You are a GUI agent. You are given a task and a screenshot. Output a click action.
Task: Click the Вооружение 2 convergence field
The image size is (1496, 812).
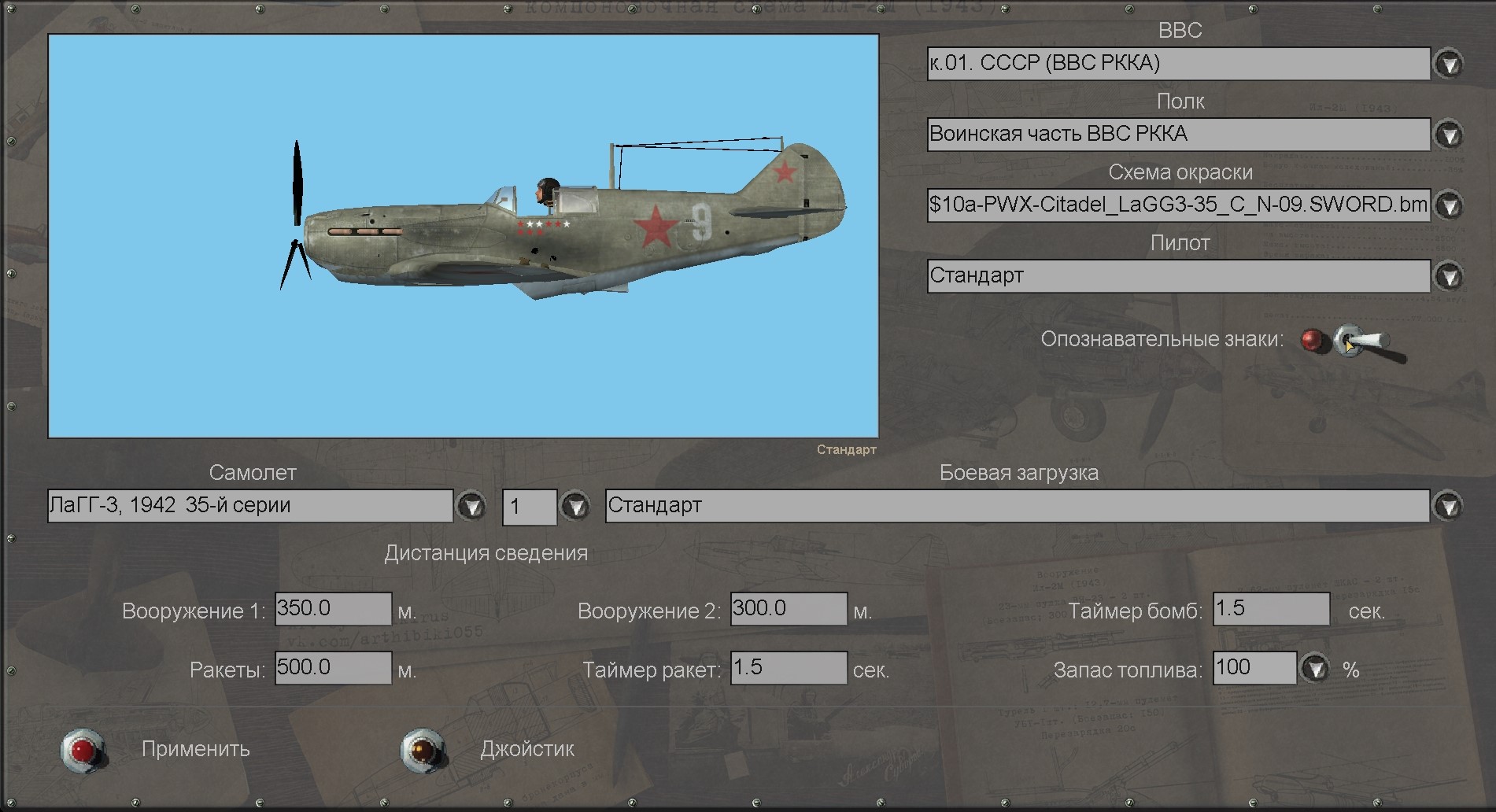tap(789, 609)
